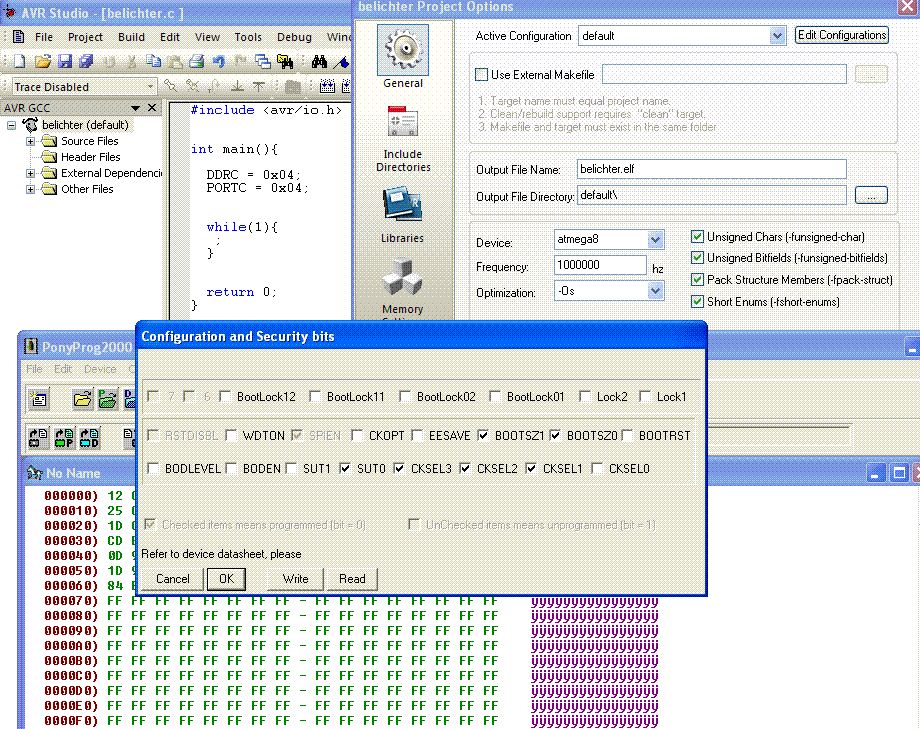Click Read button in fuse dialog
920x729 pixels.
pos(352,579)
